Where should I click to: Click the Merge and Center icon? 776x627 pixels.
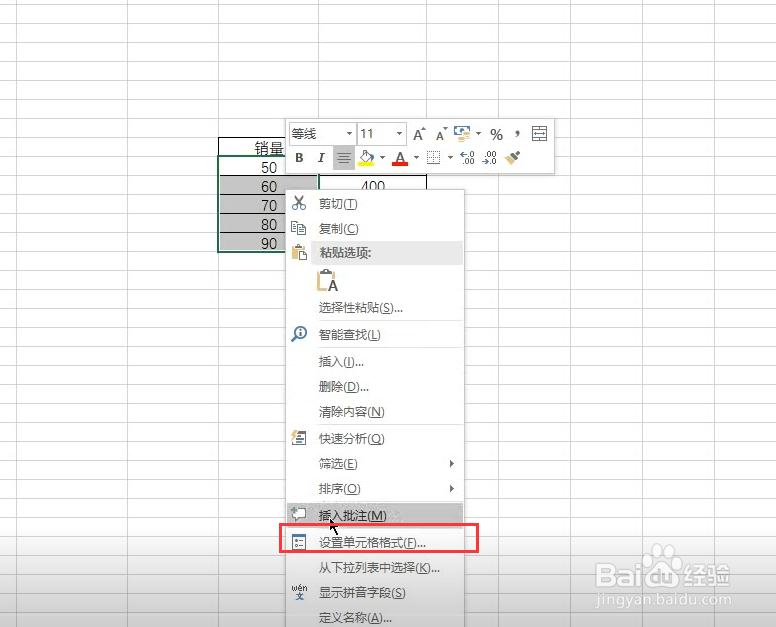(539, 134)
